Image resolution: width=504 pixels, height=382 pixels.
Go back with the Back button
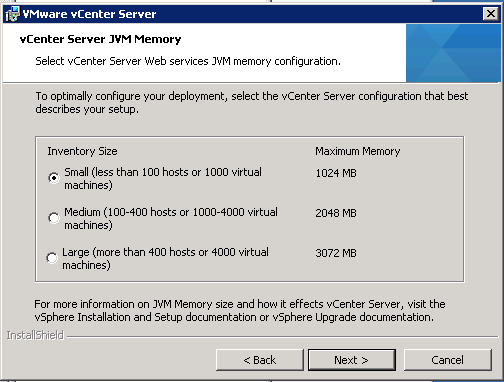[260, 360]
